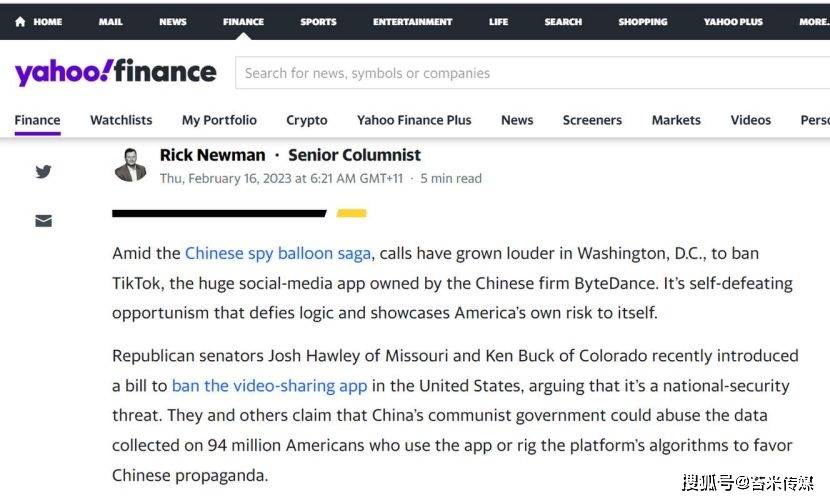Open the Yahoo Finance Plus tab
Screen dimensions: 830x500
414,120
